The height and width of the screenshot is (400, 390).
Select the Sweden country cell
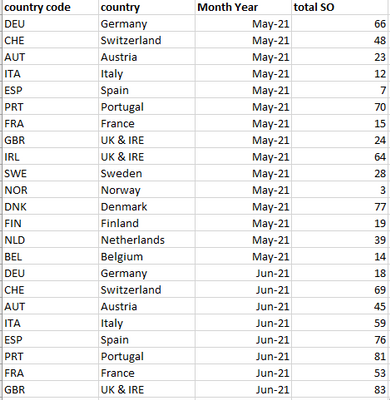pyautogui.click(x=147, y=173)
